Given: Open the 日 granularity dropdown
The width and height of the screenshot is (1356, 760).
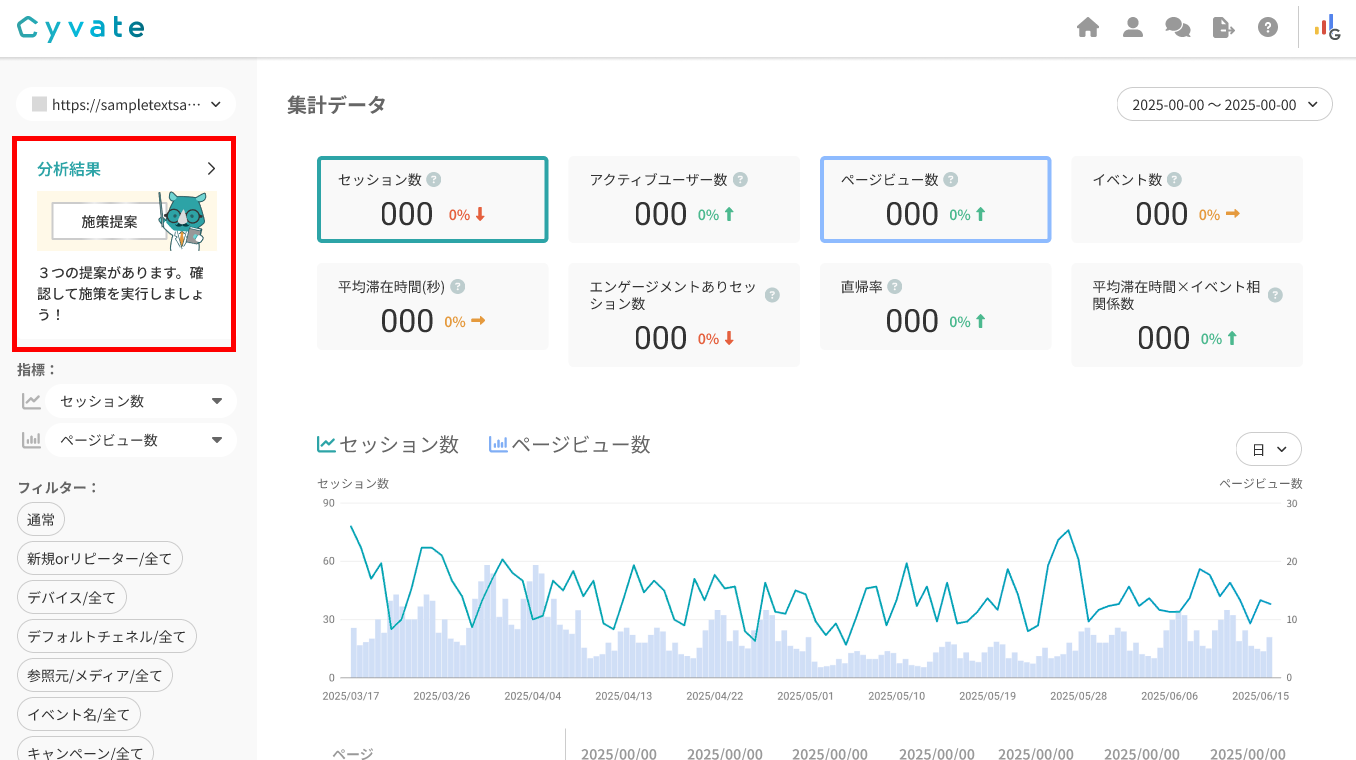Looking at the screenshot, I should click(x=1268, y=450).
